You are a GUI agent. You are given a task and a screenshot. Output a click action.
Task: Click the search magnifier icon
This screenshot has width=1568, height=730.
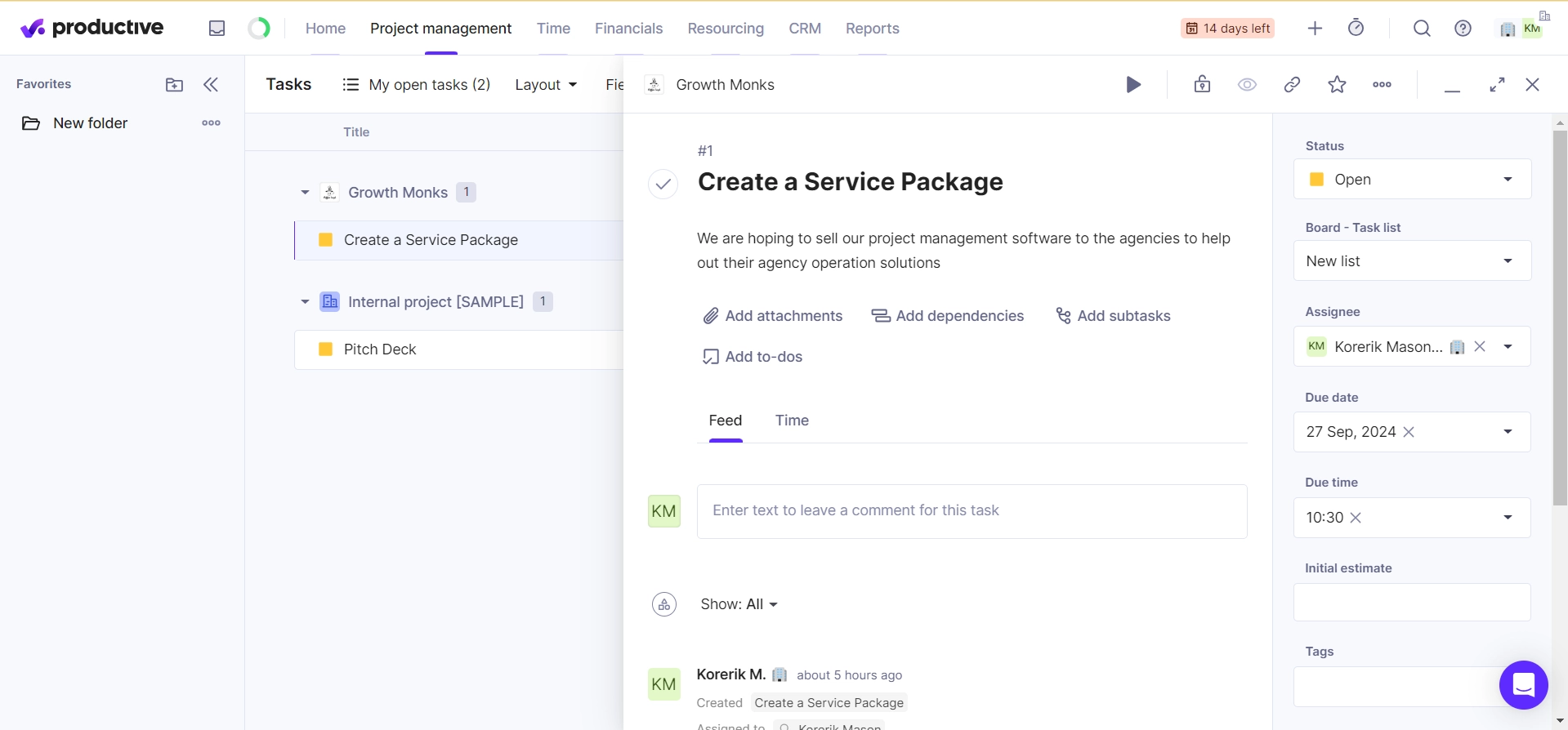click(1422, 29)
